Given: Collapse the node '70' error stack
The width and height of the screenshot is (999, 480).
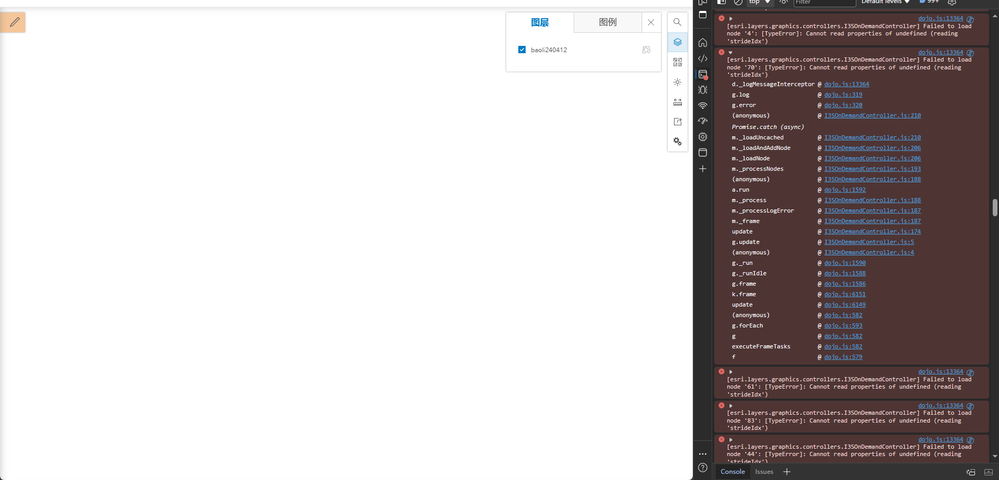Looking at the screenshot, I should pyautogui.click(x=731, y=52).
